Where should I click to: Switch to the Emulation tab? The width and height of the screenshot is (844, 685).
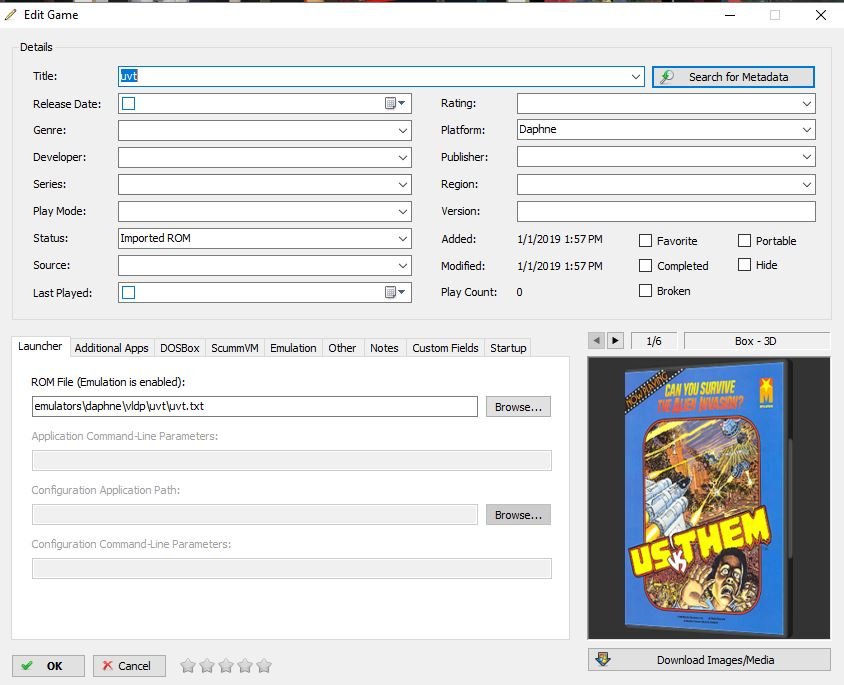click(293, 348)
